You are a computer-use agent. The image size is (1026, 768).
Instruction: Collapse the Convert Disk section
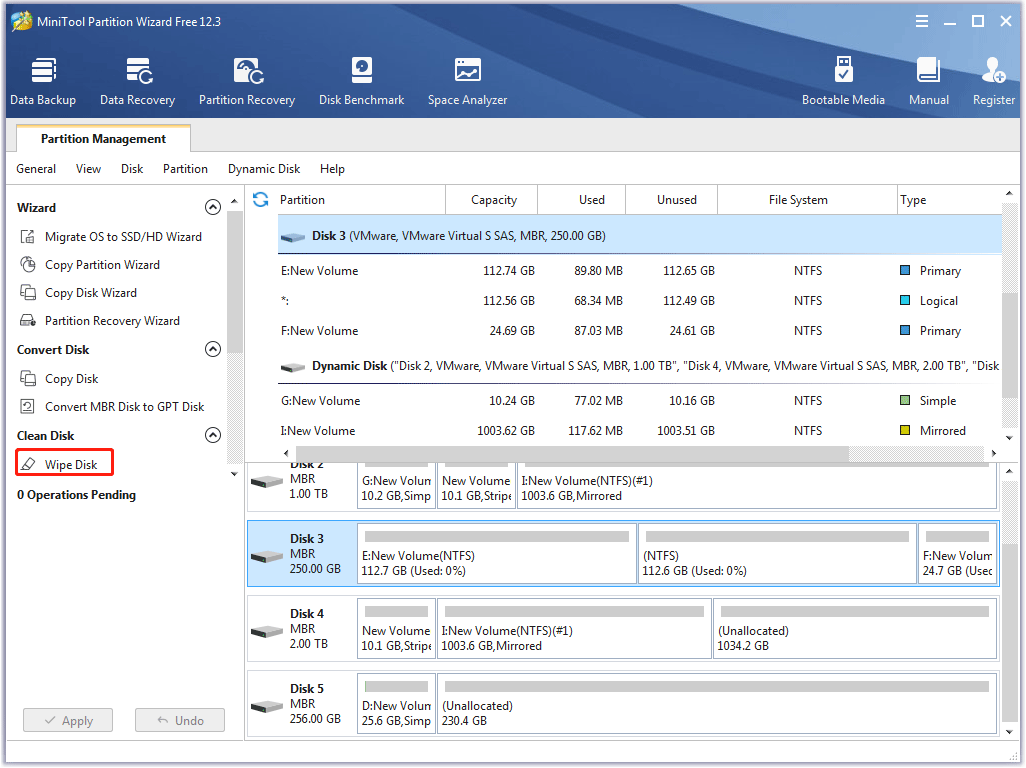coord(213,349)
